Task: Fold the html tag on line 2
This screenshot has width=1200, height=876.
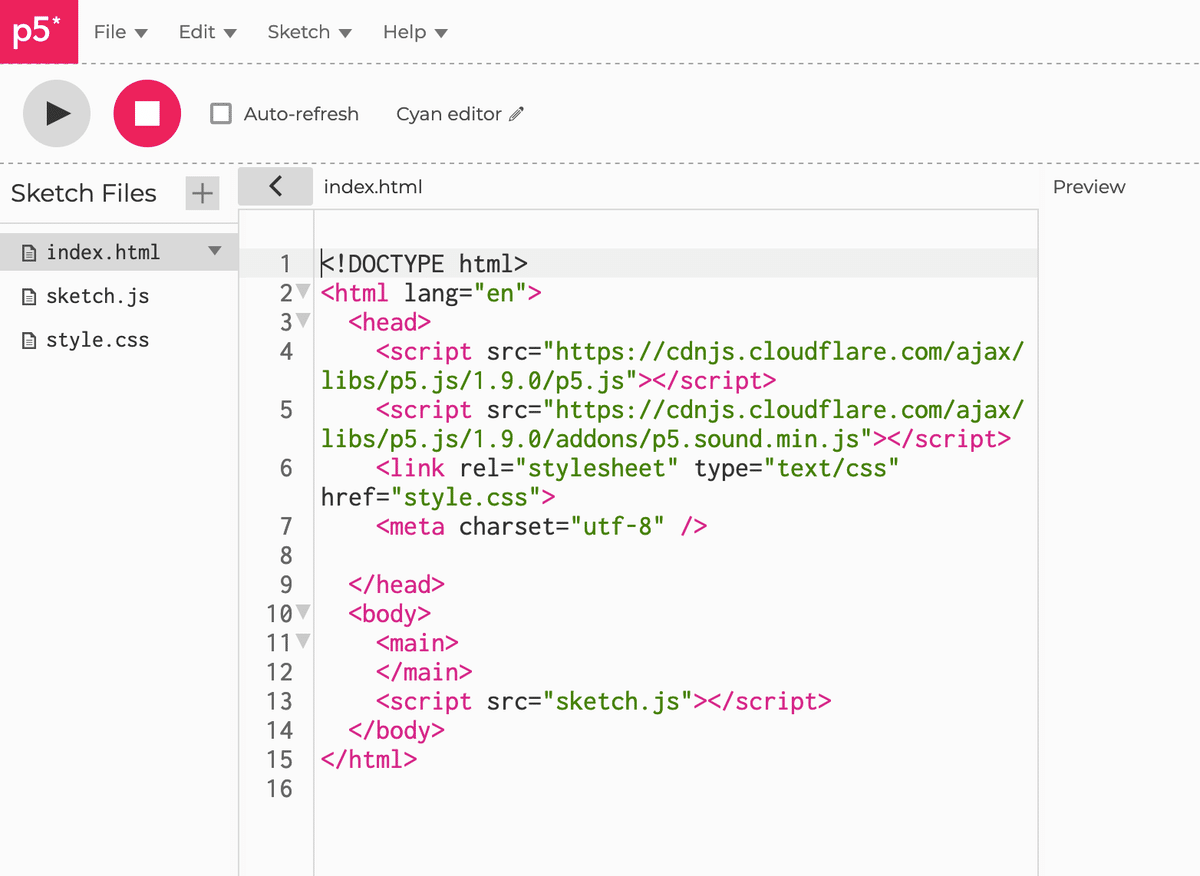Action: [304, 293]
